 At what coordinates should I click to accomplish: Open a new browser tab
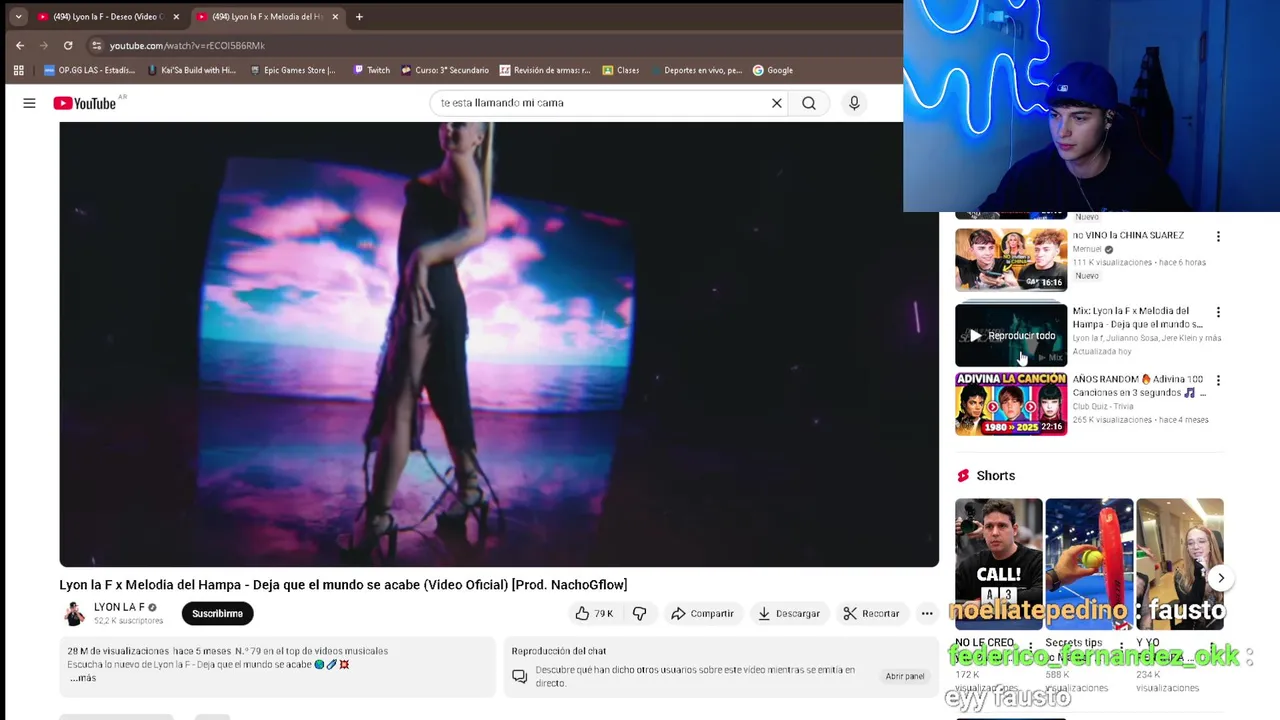point(359,16)
